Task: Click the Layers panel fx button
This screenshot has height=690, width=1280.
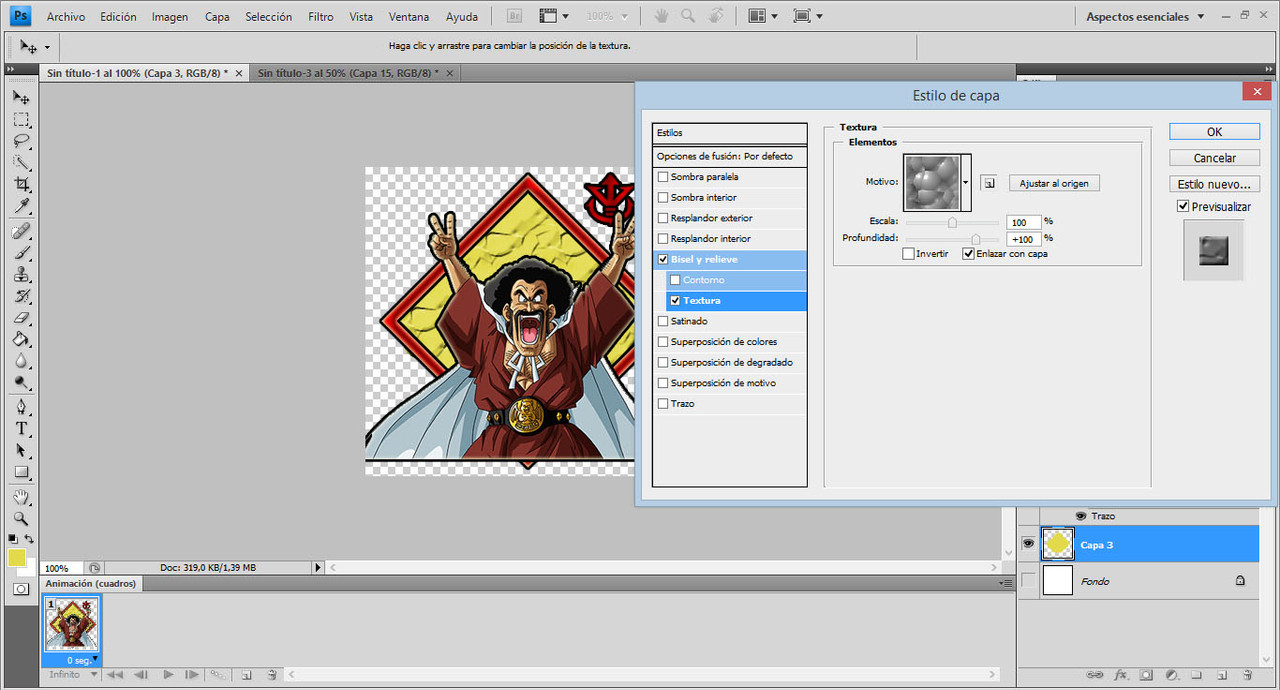Action: point(1121,675)
